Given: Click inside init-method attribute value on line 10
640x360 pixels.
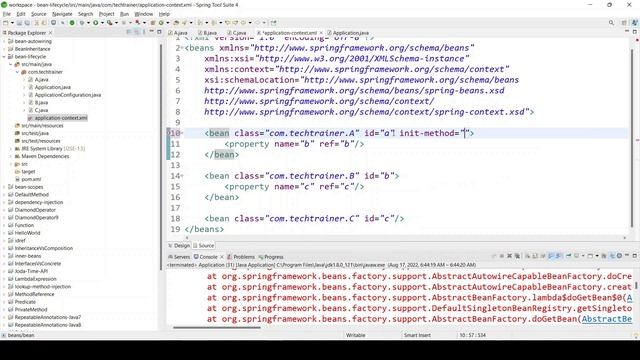Looking at the screenshot, I should pyautogui.click(x=464, y=133).
